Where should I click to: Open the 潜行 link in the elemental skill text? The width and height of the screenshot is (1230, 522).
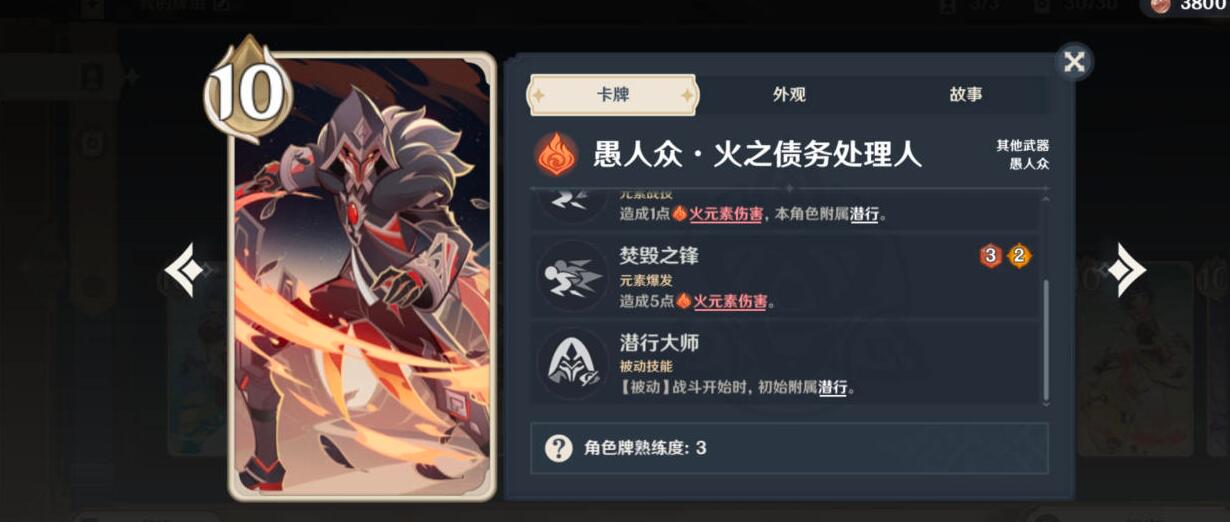[x=864, y=214]
